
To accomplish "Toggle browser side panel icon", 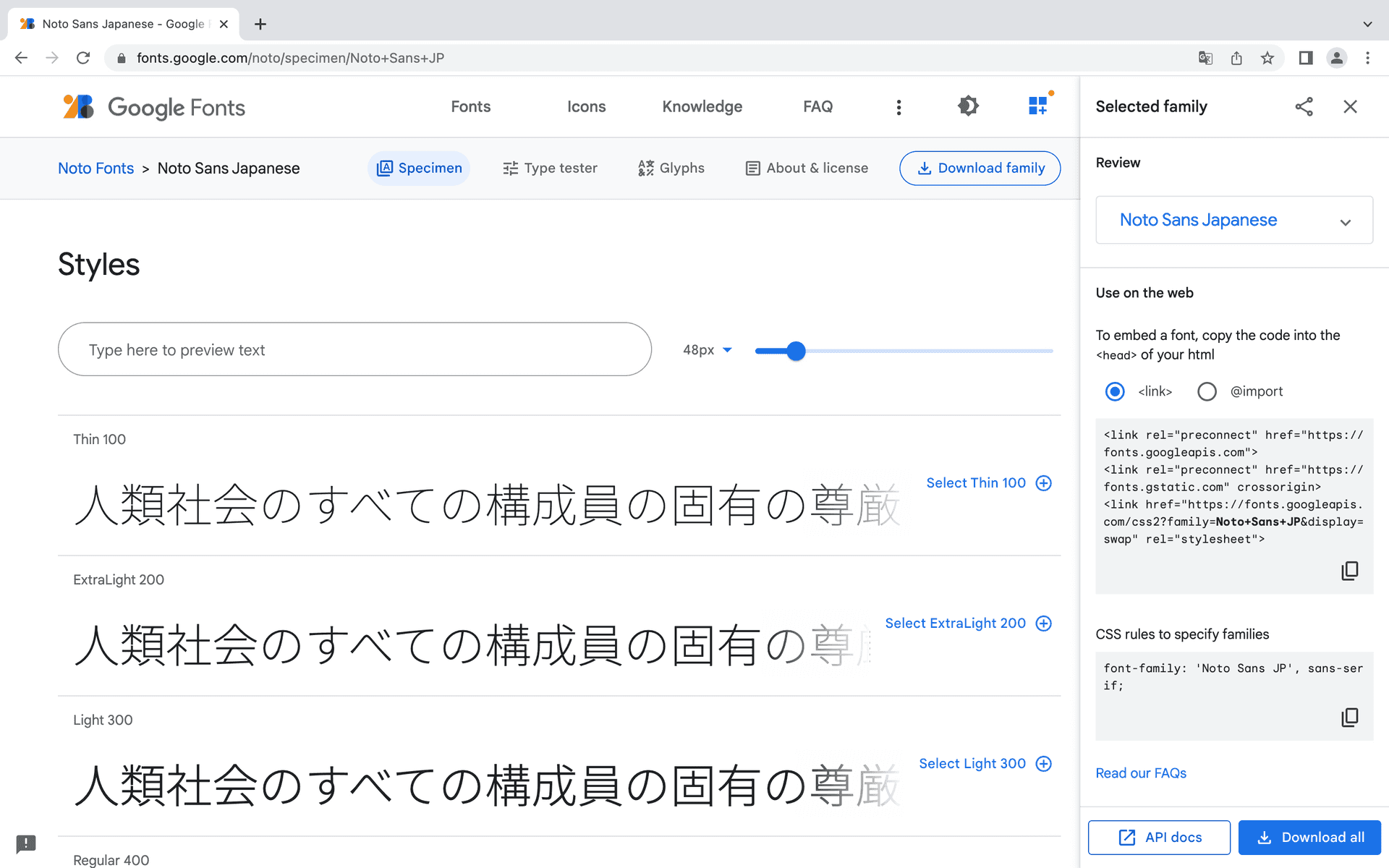I will (1306, 58).
